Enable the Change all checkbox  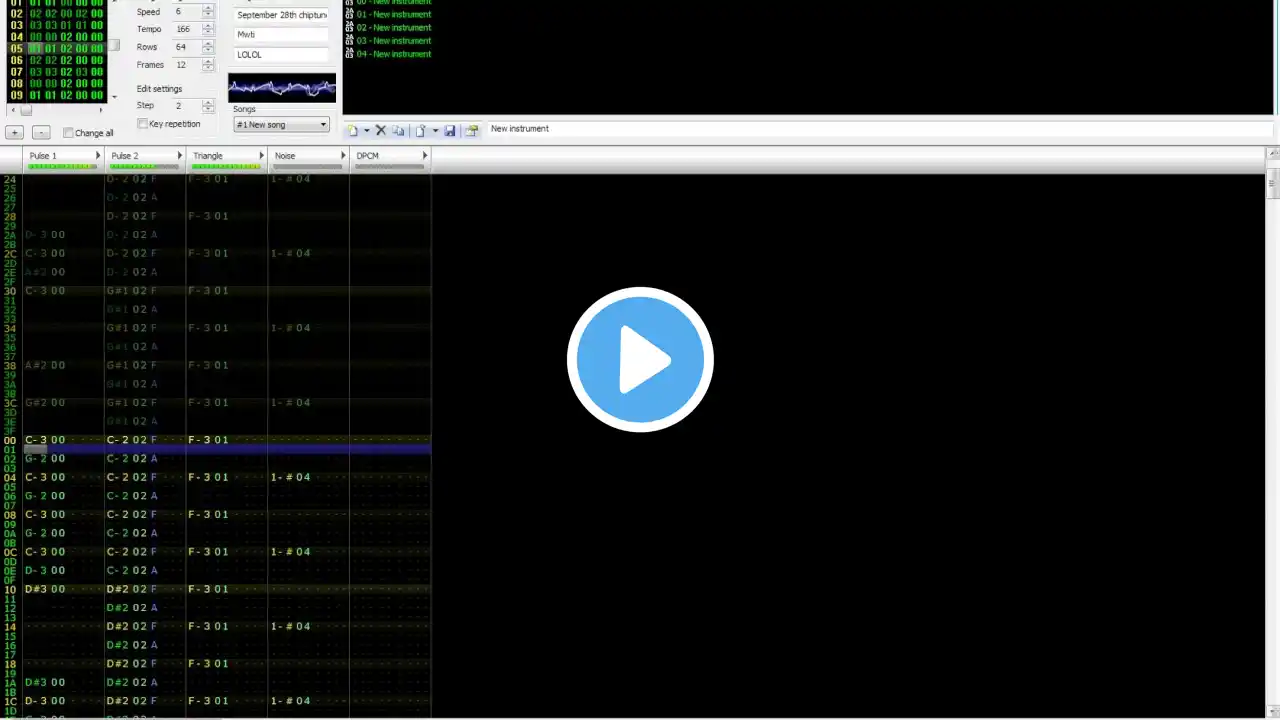coord(68,133)
